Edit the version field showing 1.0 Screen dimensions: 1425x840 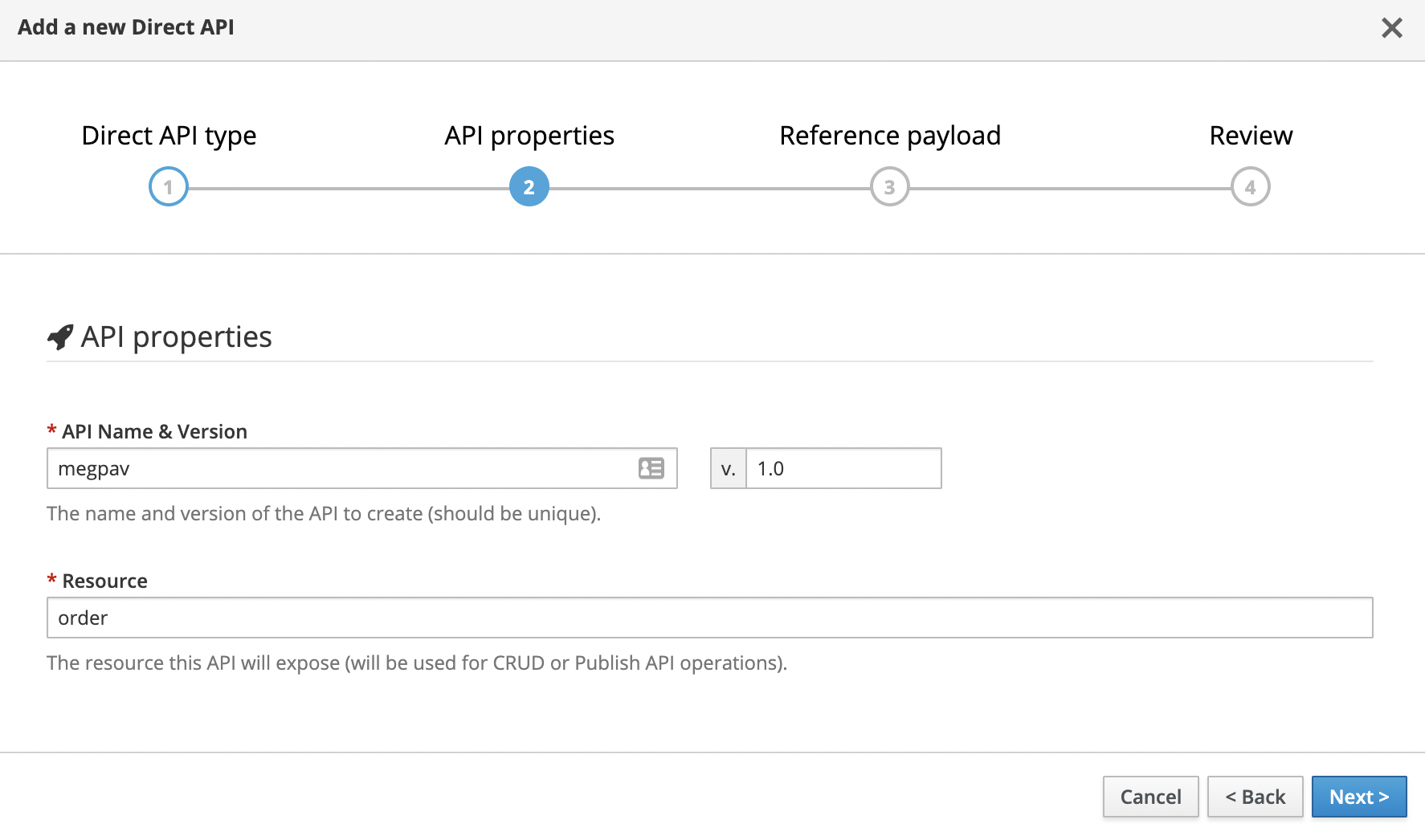[843, 468]
